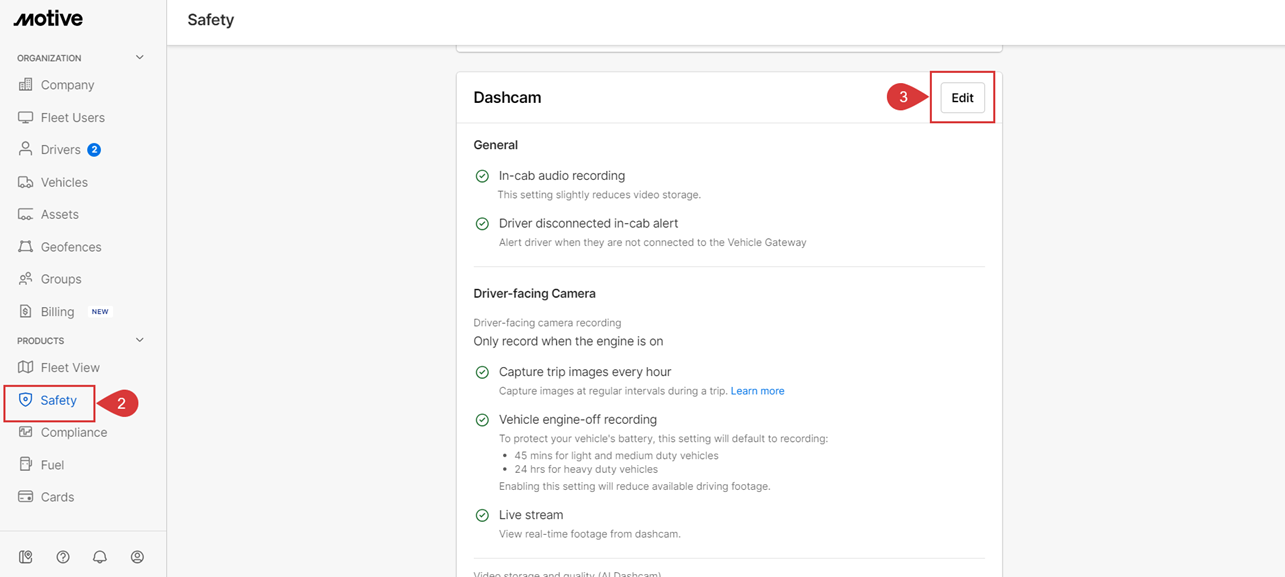Click the PRODUCTS section label
The image size is (1285, 577).
tap(40, 341)
